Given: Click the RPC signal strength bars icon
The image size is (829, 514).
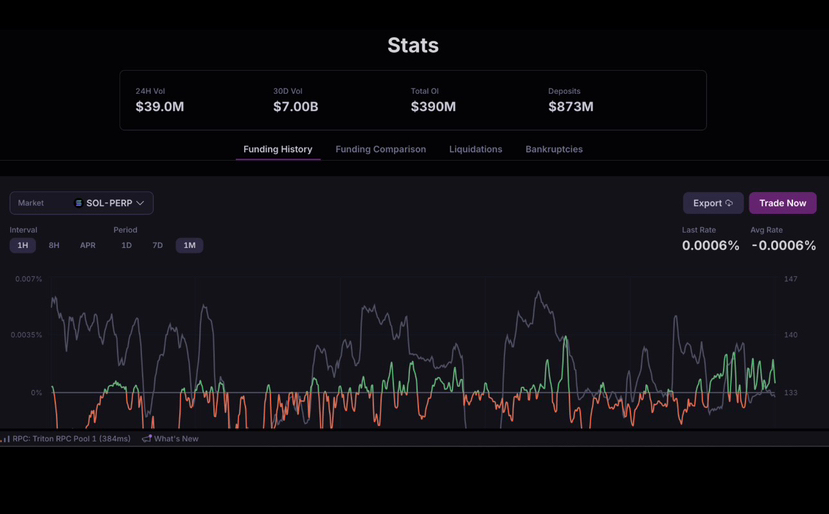Looking at the screenshot, I should click(6, 439).
